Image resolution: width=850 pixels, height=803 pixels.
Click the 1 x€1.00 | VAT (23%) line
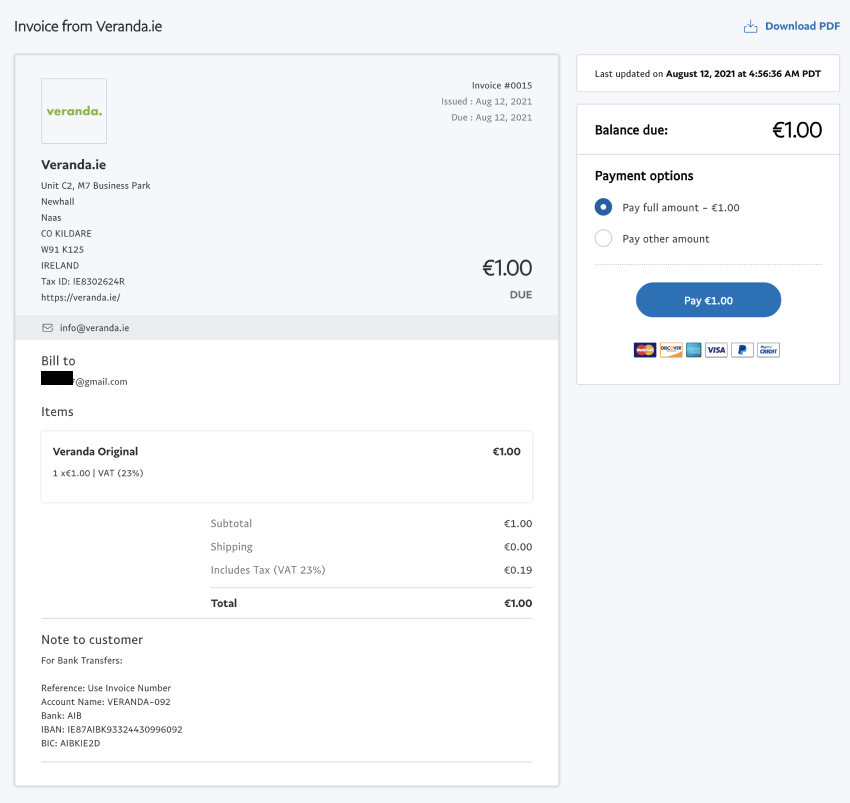point(98,473)
